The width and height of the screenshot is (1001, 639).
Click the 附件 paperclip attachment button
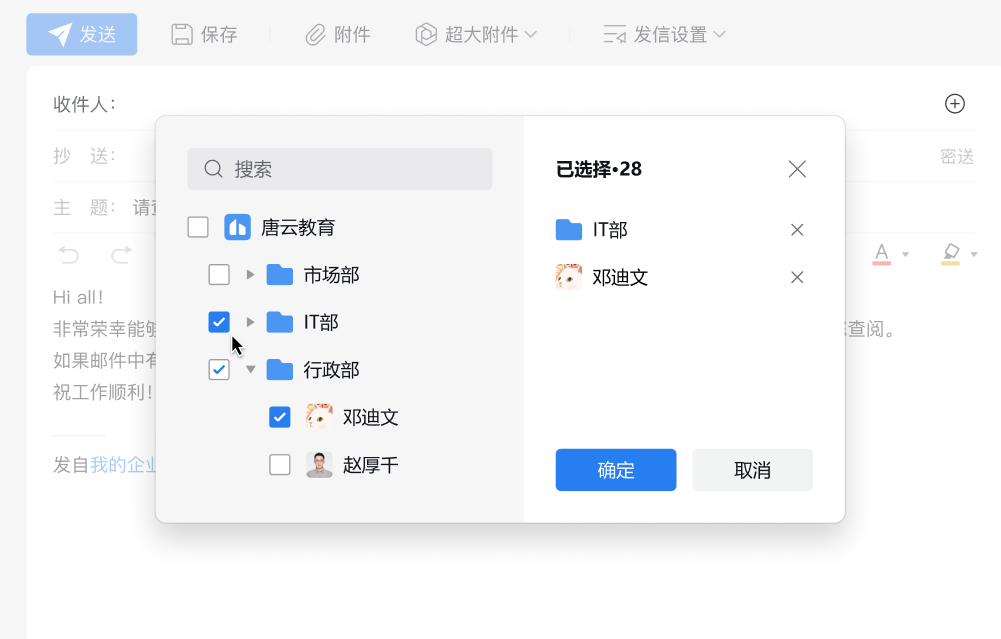[x=338, y=35]
